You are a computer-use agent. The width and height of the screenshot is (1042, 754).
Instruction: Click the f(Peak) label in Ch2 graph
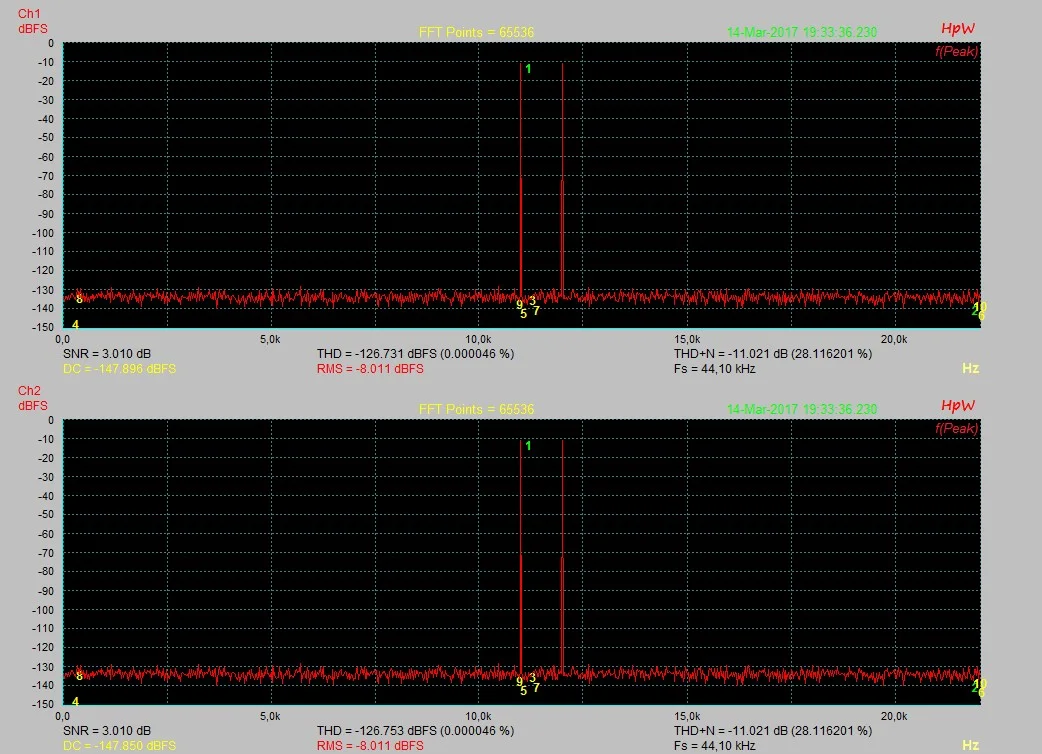956,428
